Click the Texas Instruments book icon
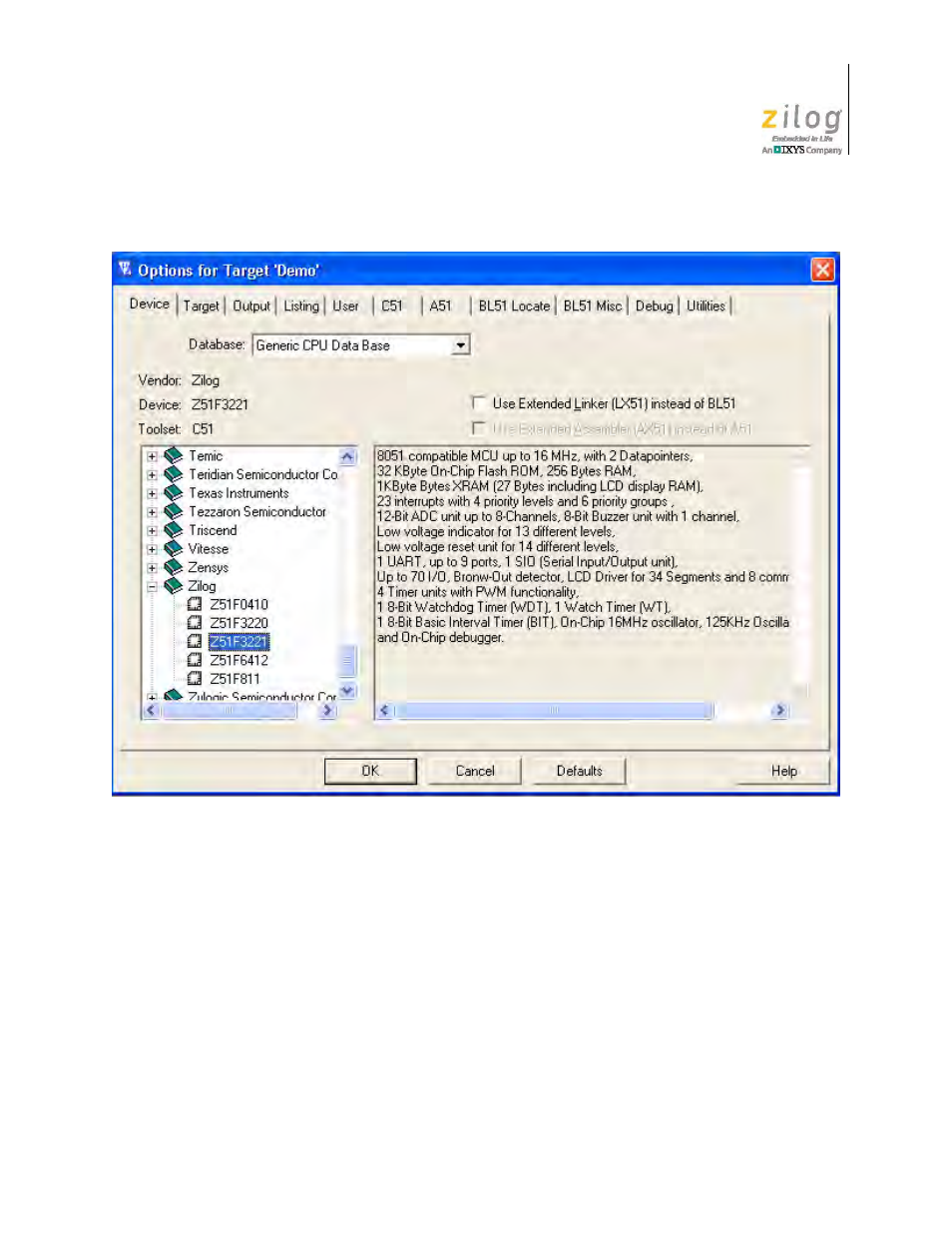Image resolution: width=952 pixels, height=1233 pixels. (x=173, y=493)
